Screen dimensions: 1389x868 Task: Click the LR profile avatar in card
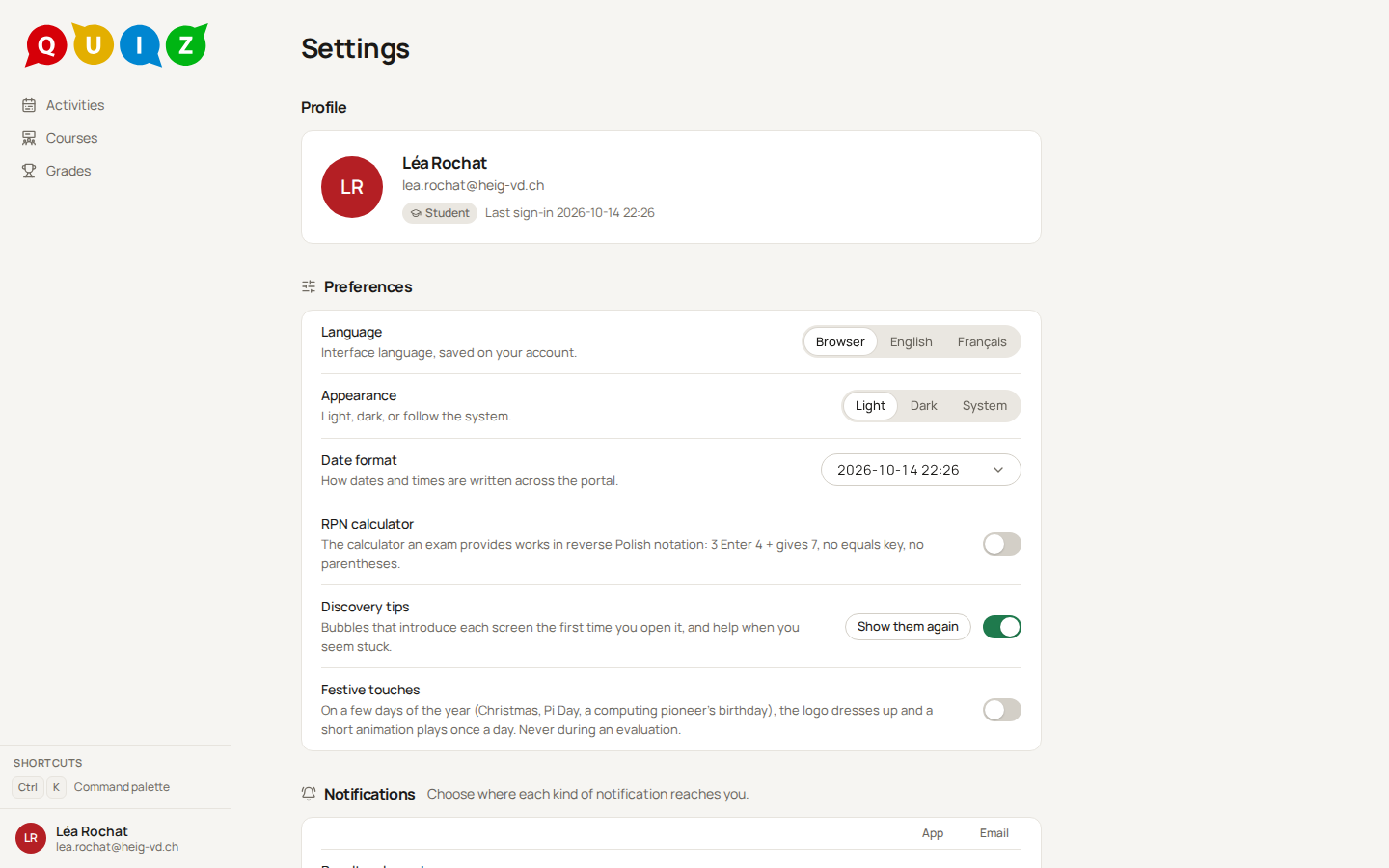[x=352, y=187]
